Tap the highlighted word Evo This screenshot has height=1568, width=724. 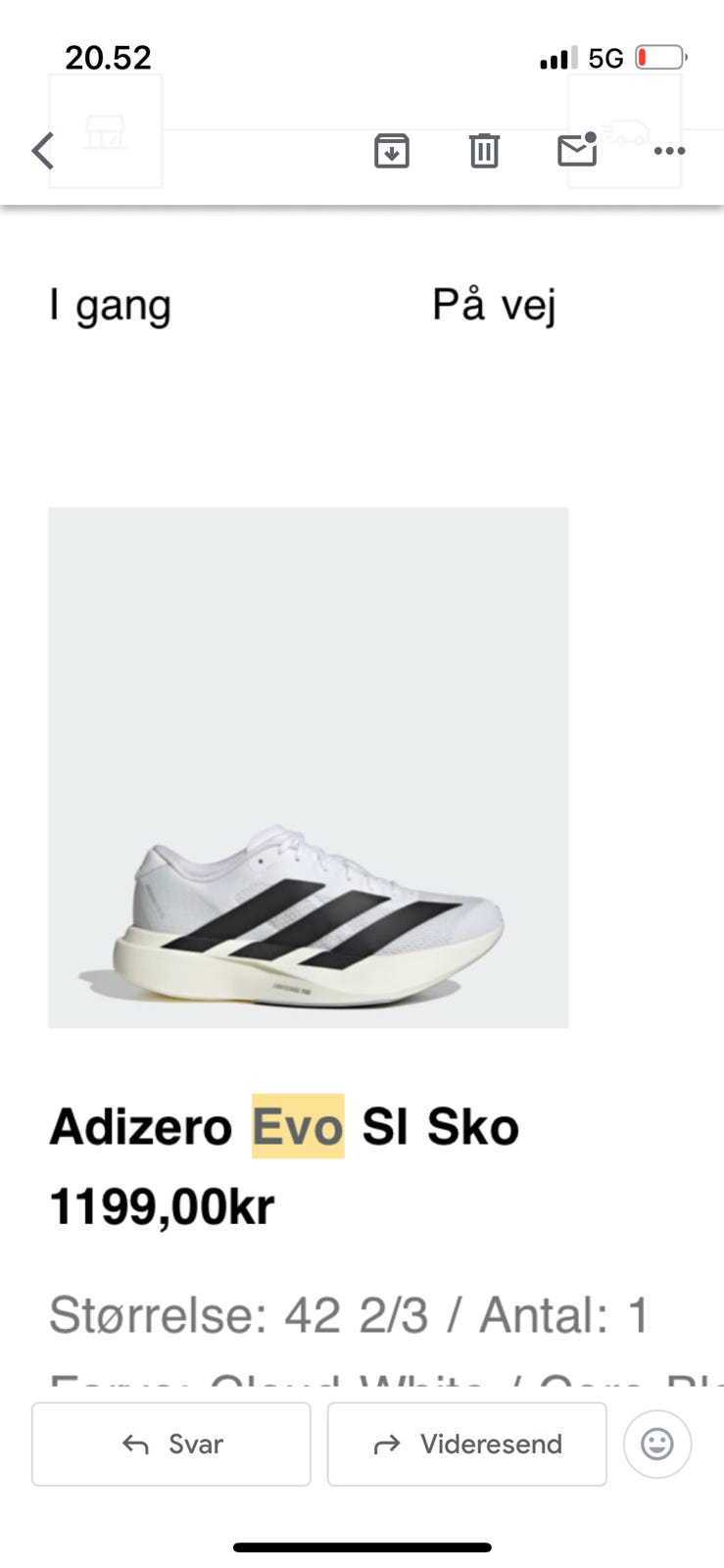[x=298, y=1126]
